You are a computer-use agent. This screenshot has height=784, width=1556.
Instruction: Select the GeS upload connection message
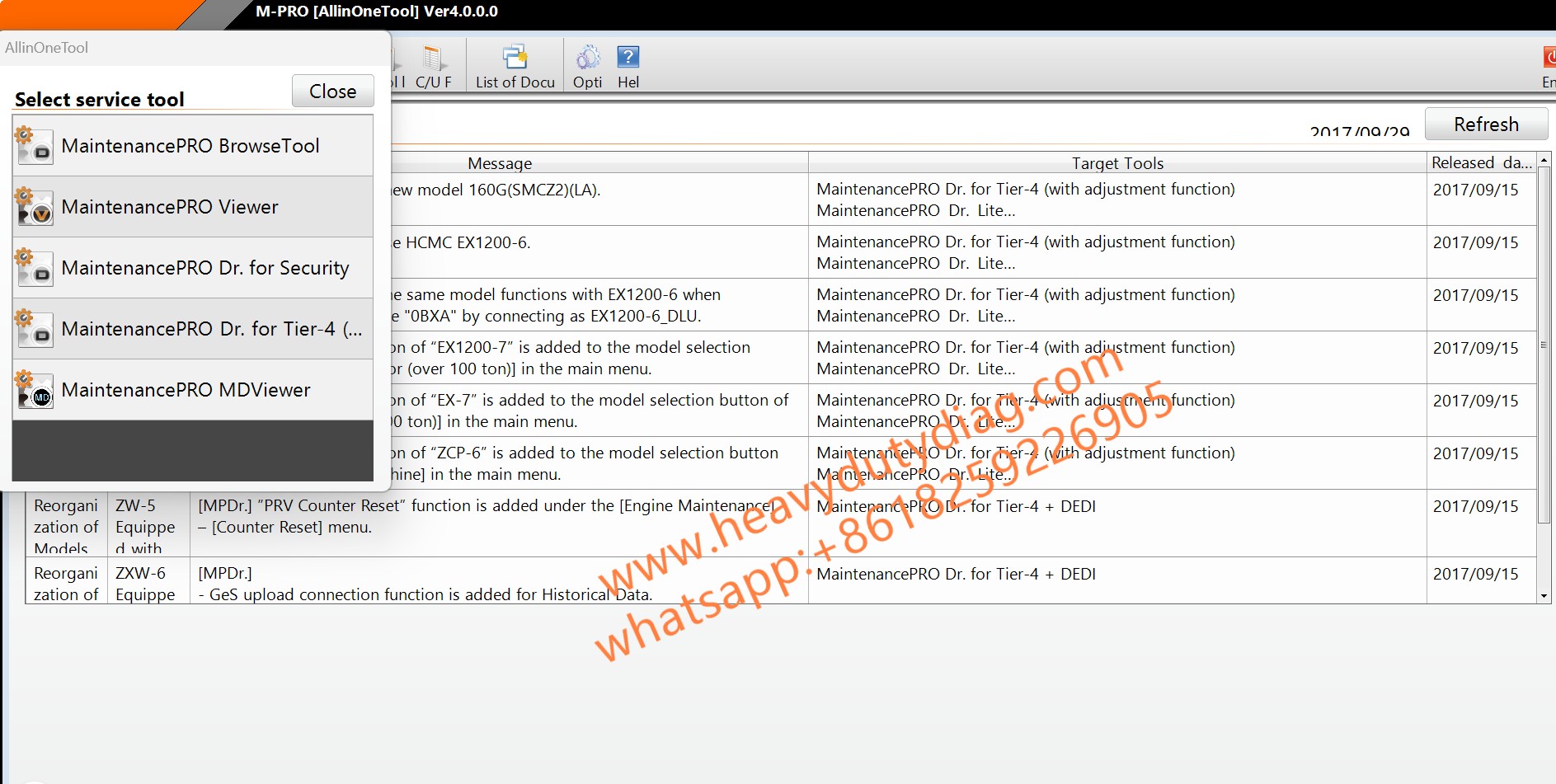tap(500, 581)
